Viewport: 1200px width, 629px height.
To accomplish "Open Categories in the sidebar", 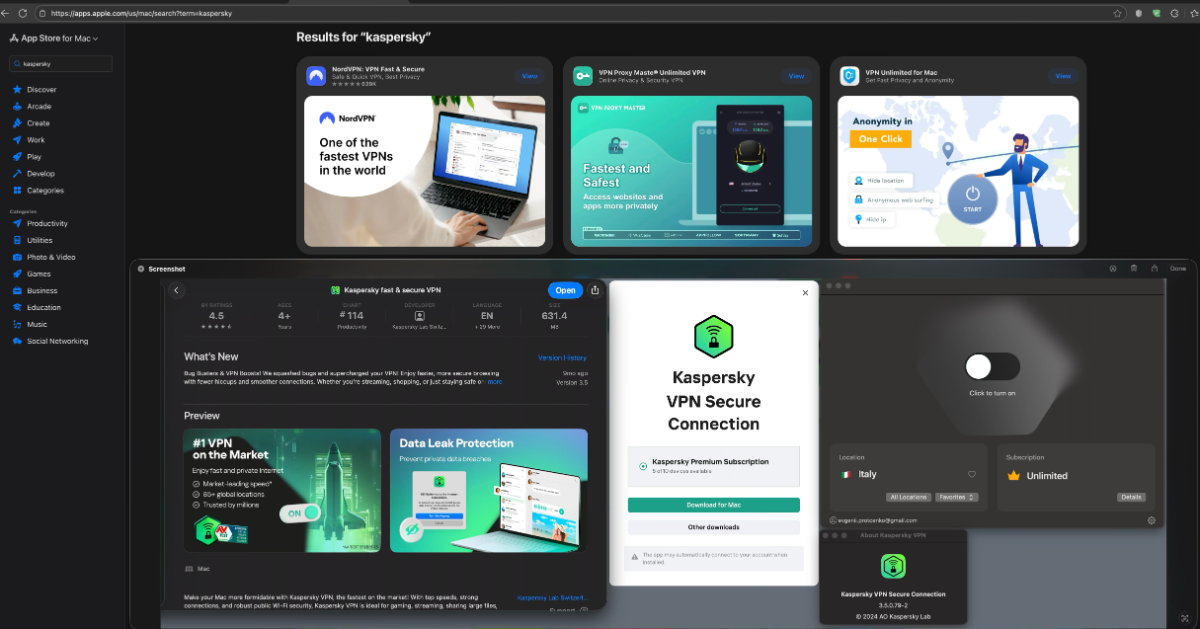I will (x=38, y=190).
